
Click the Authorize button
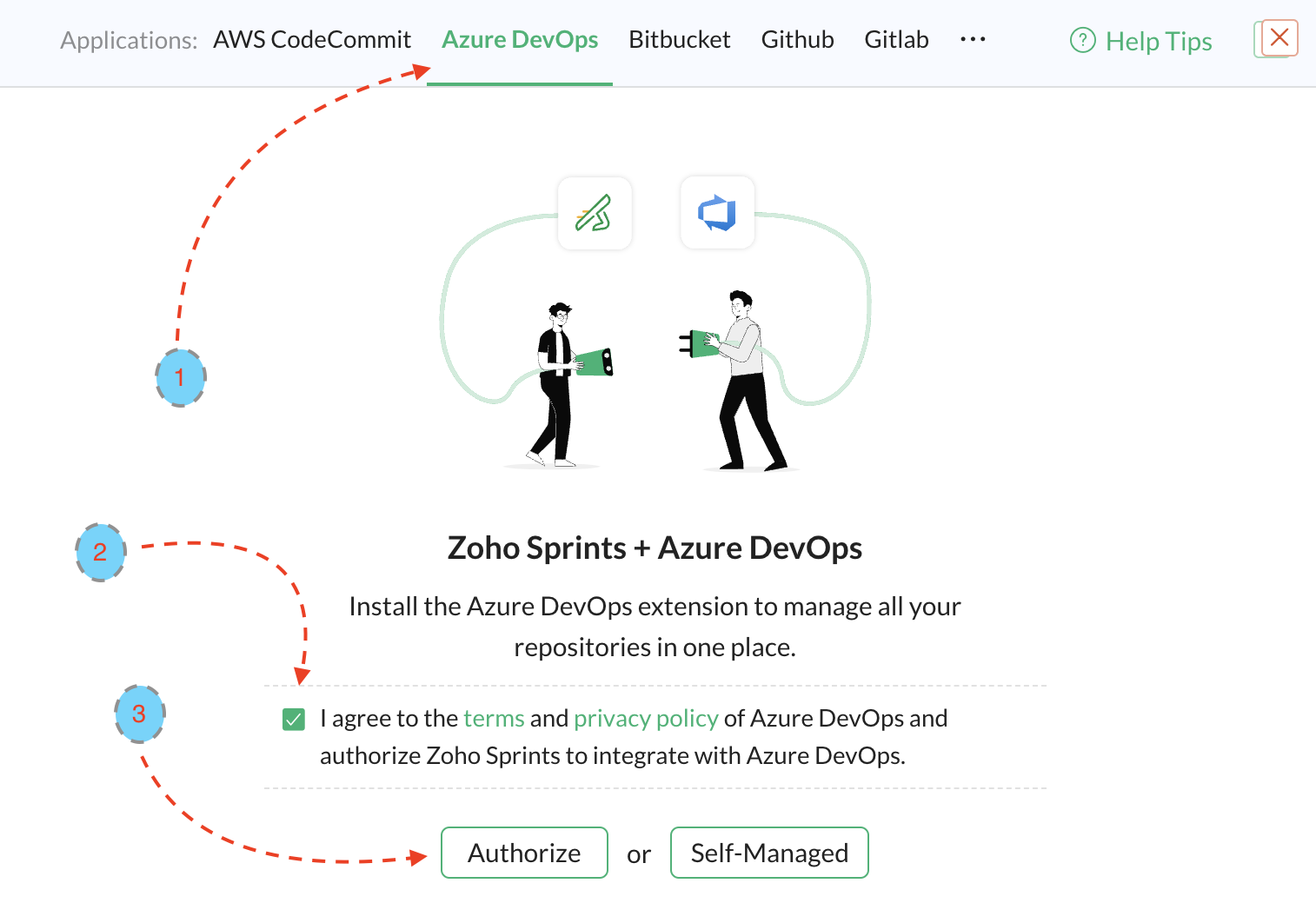click(x=524, y=853)
